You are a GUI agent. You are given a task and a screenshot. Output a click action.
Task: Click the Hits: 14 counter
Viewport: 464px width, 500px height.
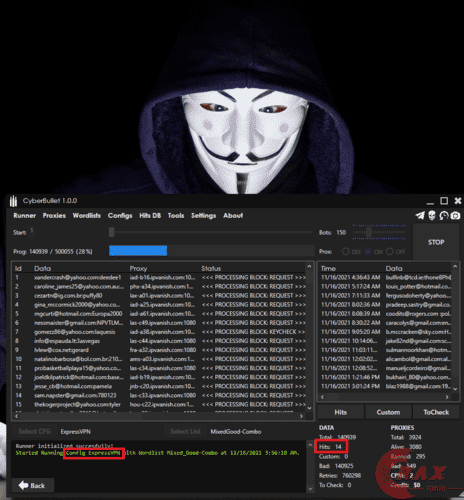[330, 447]
